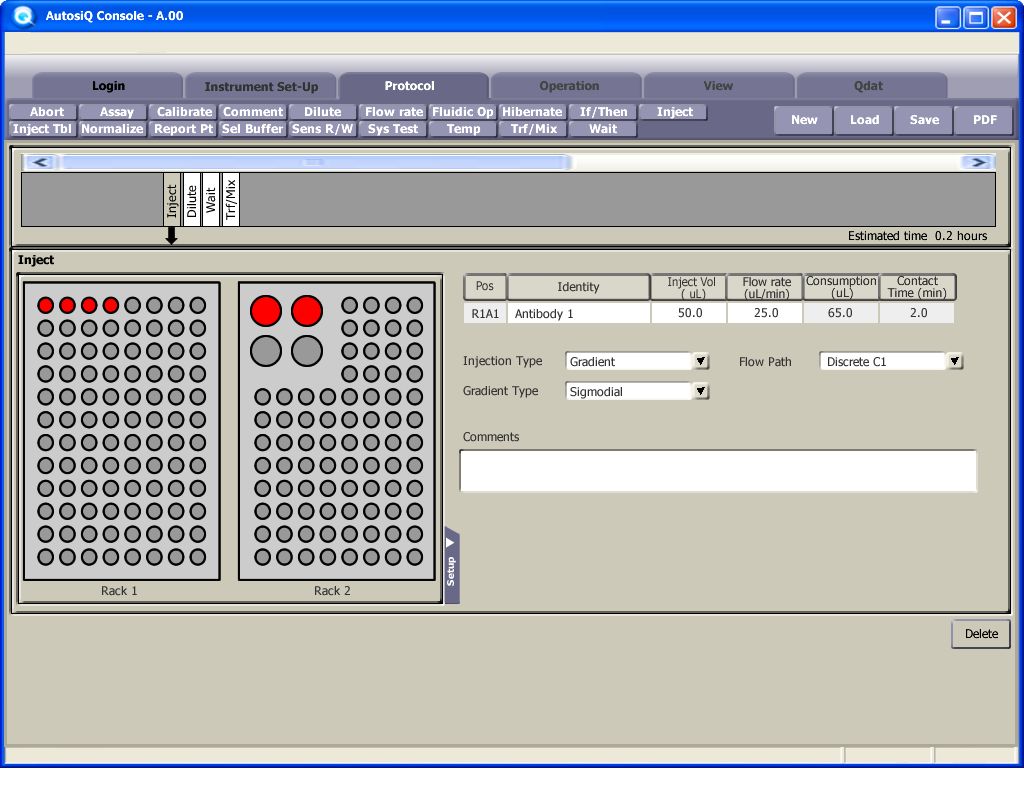Open the Instrument Set-Up tab
Viewport: 1024px width, 786px height.
coord(261,86)
